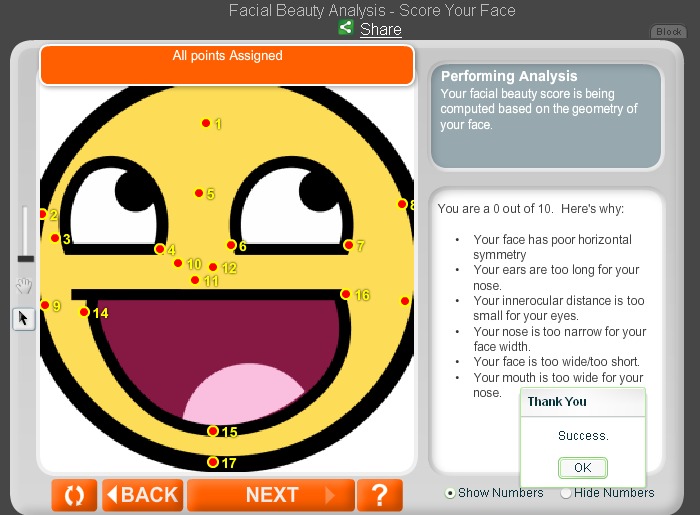
Task: Select landmark point 16
Action: click(x=346, y=294)
